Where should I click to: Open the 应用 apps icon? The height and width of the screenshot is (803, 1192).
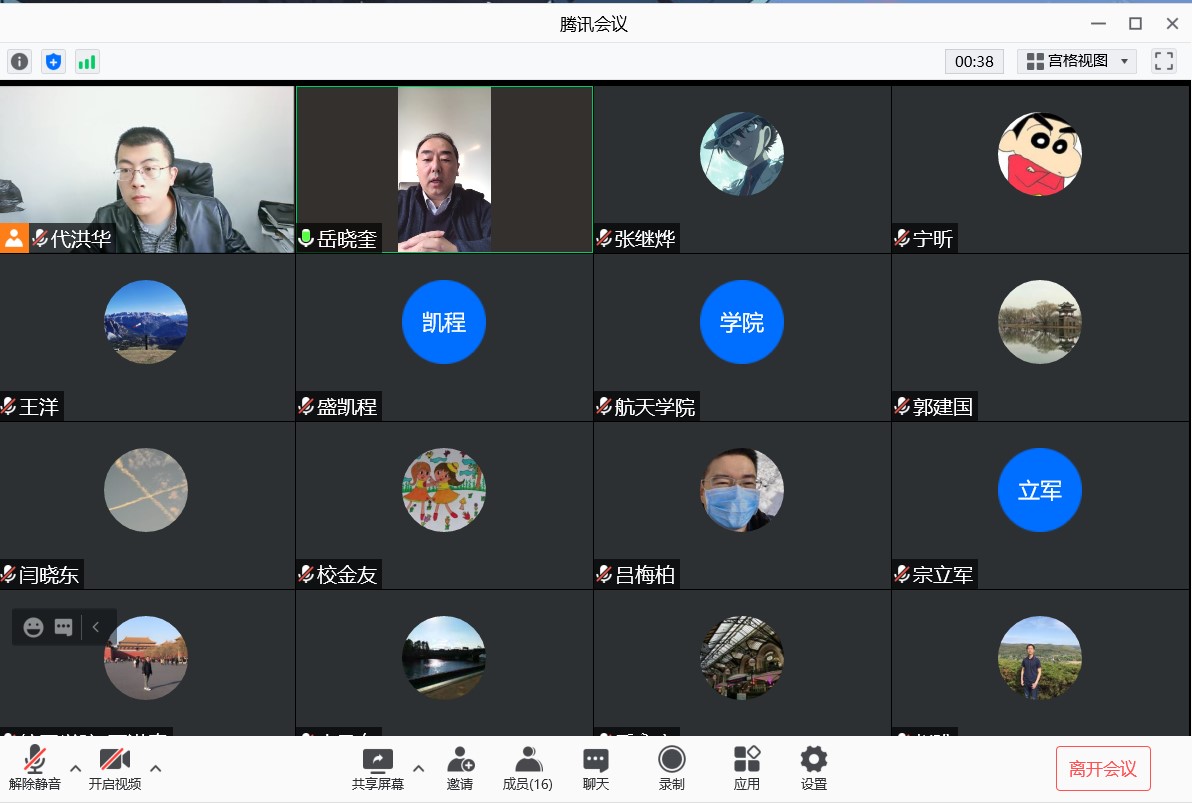pyautogui.click(x=747, y=768)
